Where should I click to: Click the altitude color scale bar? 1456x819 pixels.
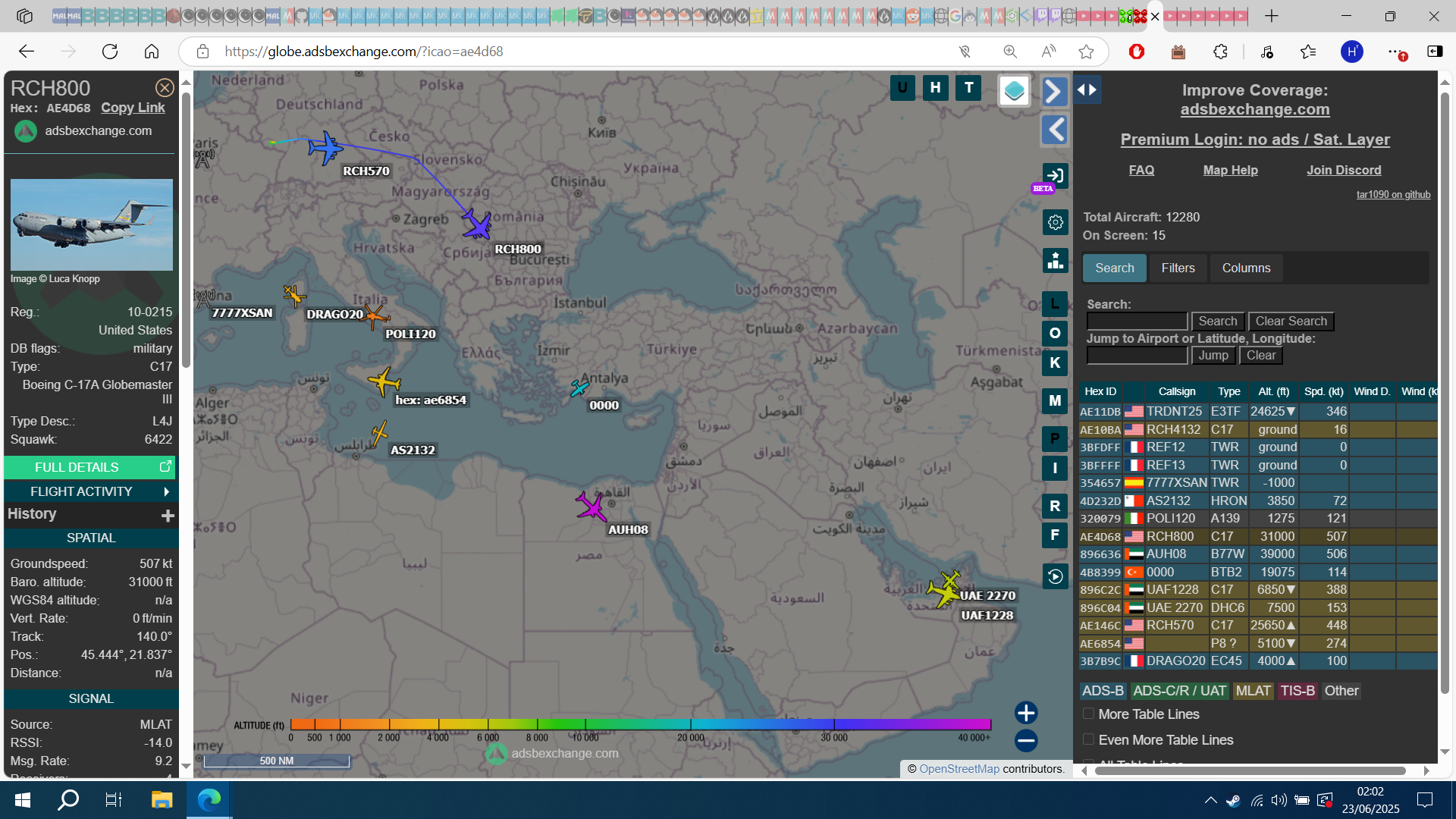click(x=641, y=724)
